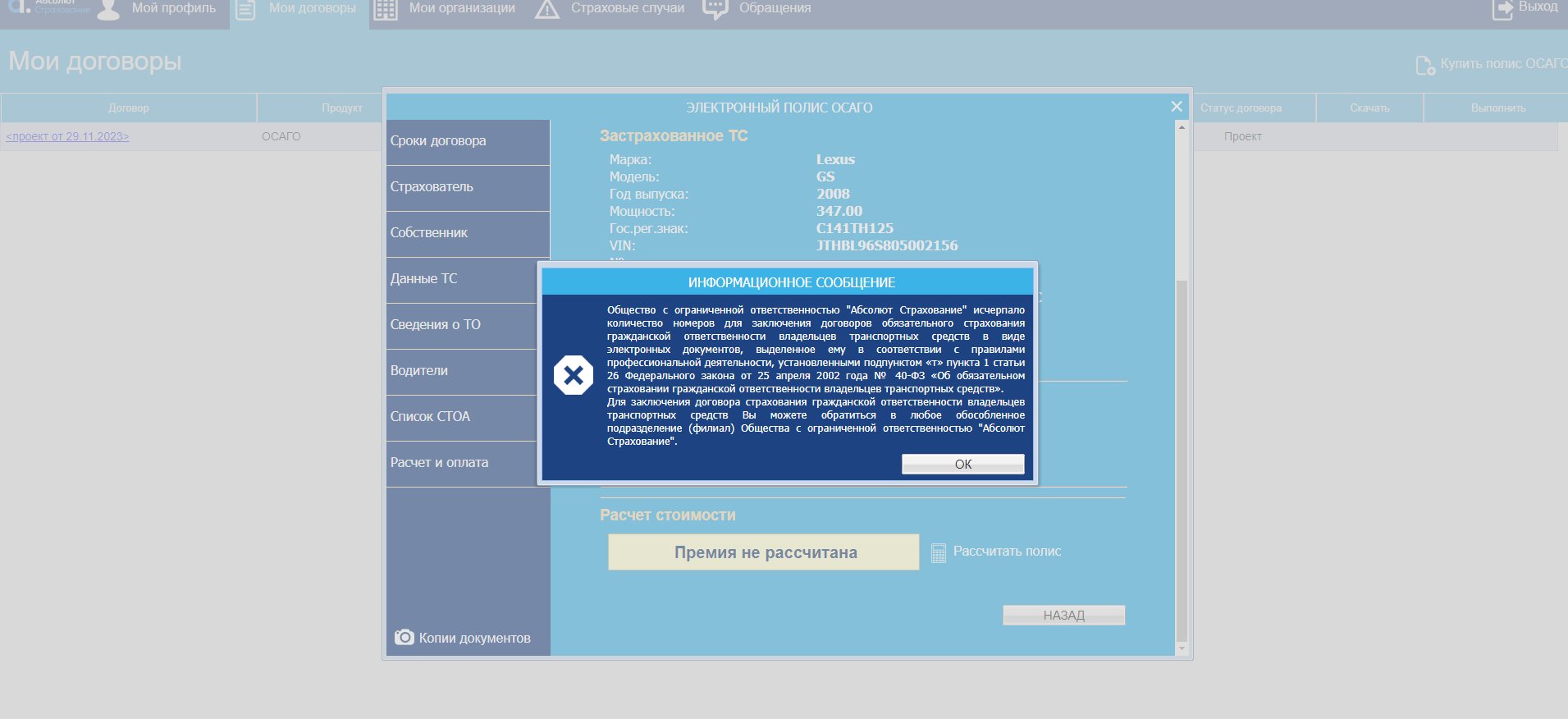Open Мой профиль menu item

[174, 8]
